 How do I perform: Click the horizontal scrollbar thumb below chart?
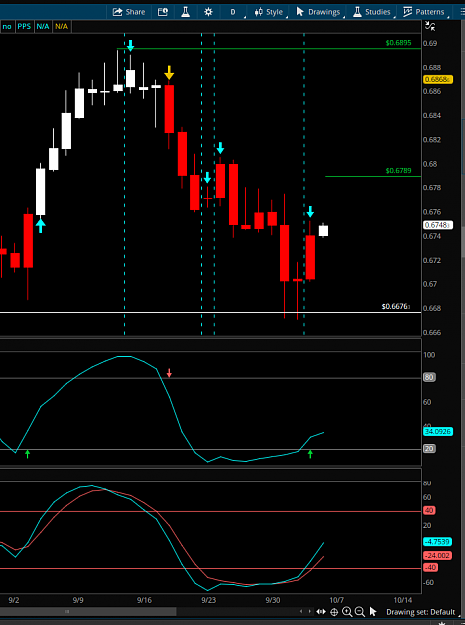tap(88, 611)
